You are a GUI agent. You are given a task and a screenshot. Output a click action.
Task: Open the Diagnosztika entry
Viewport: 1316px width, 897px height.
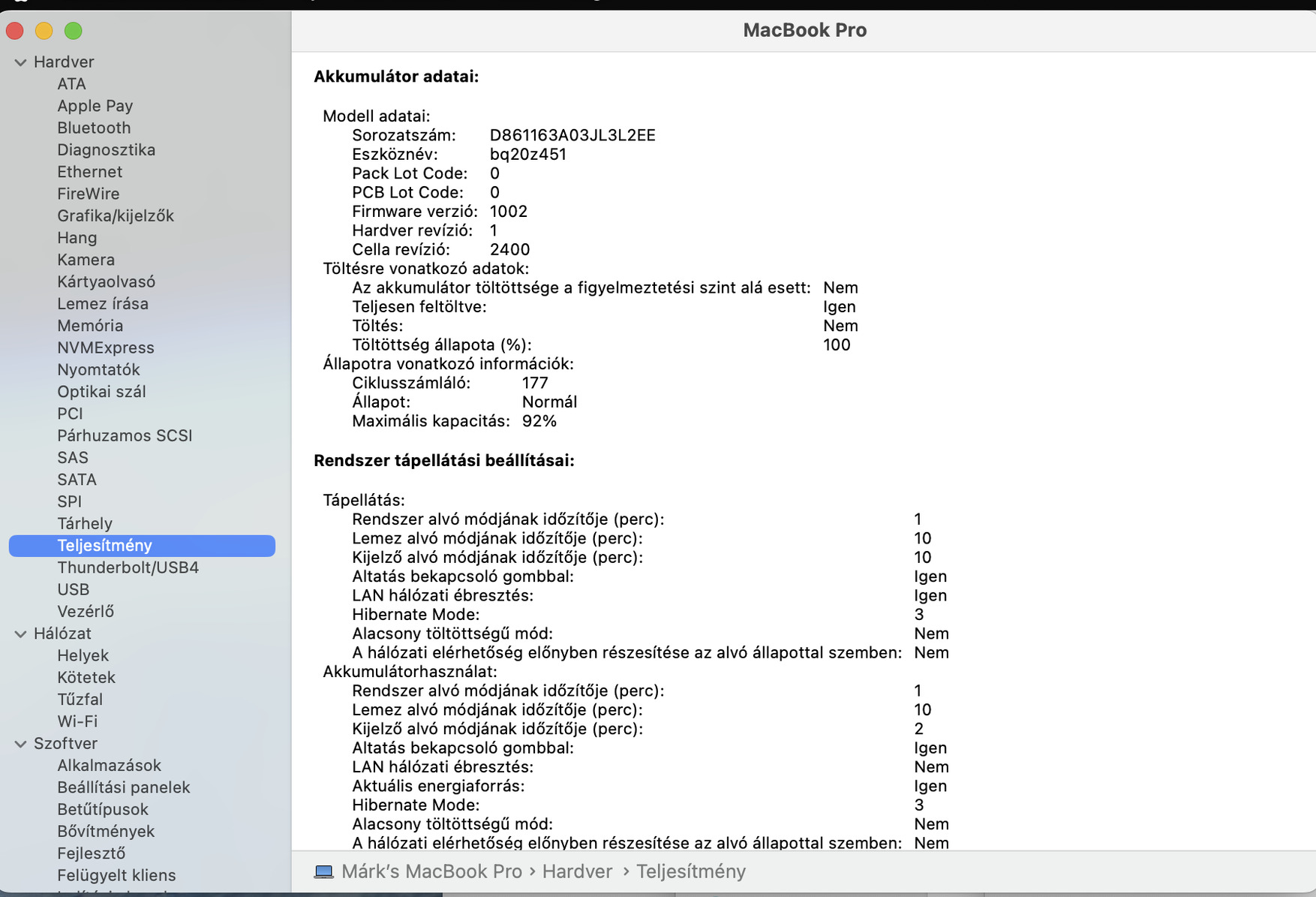[x=106, y=149]
